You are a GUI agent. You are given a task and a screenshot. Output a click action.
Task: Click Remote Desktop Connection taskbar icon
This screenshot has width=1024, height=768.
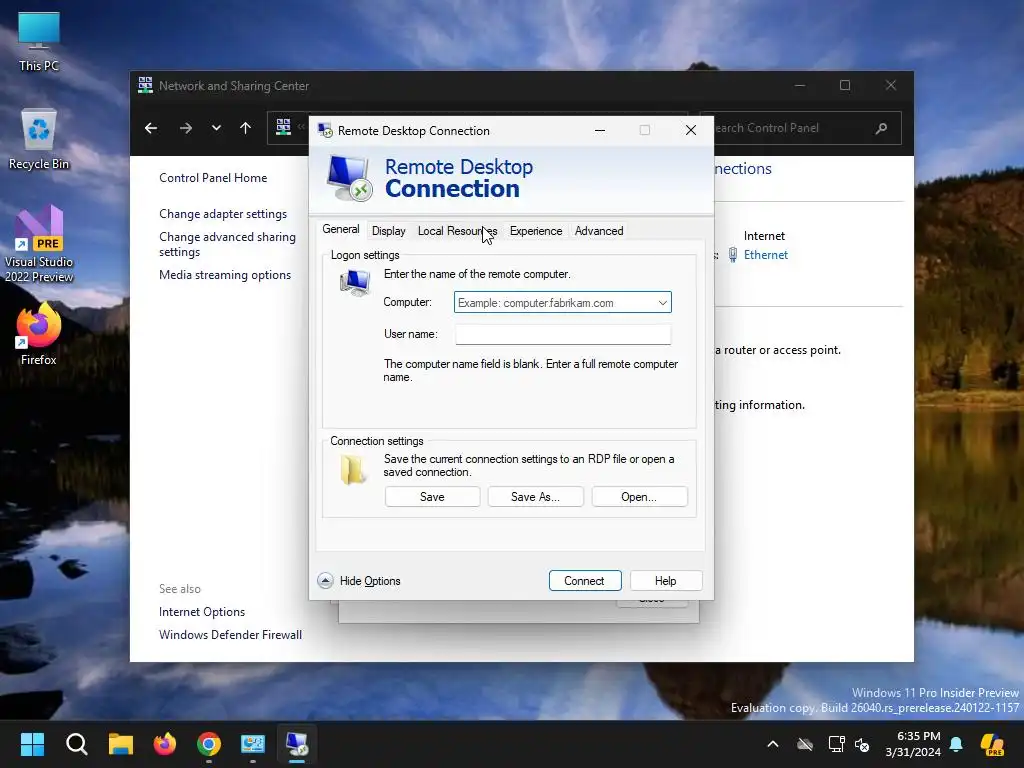coord(297,744)
